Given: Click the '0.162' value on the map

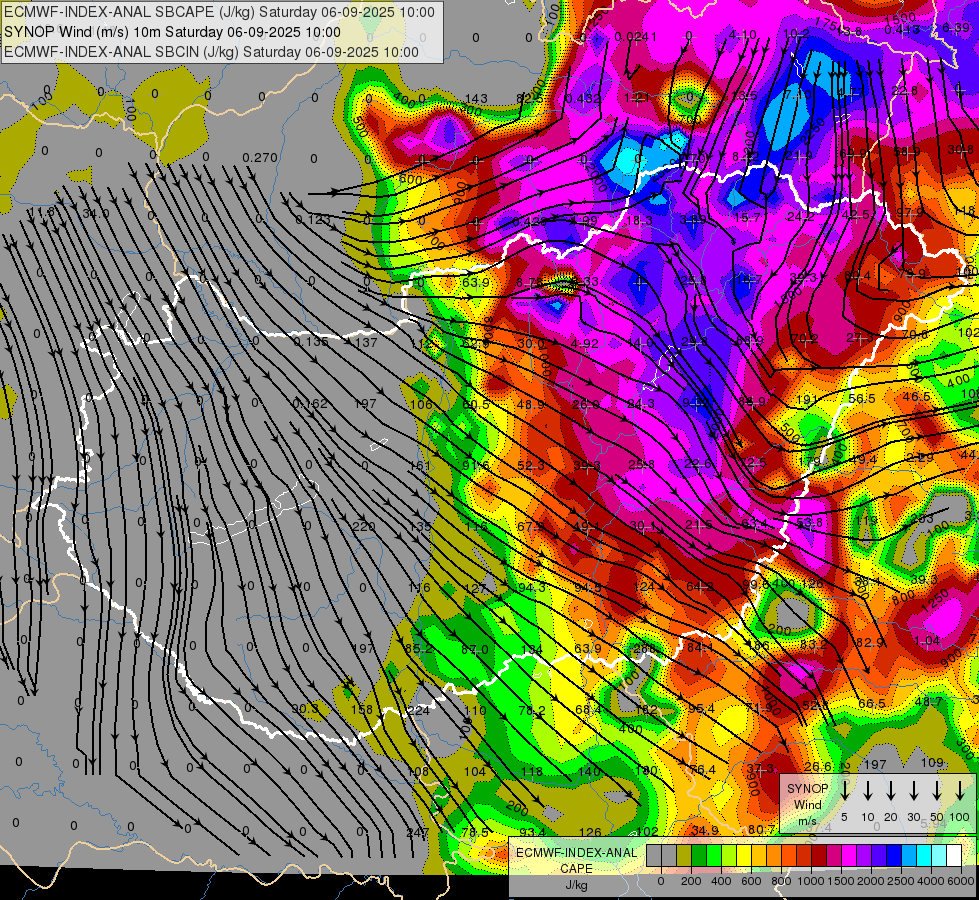Looking at the screenshot, I should coord(310,403).
